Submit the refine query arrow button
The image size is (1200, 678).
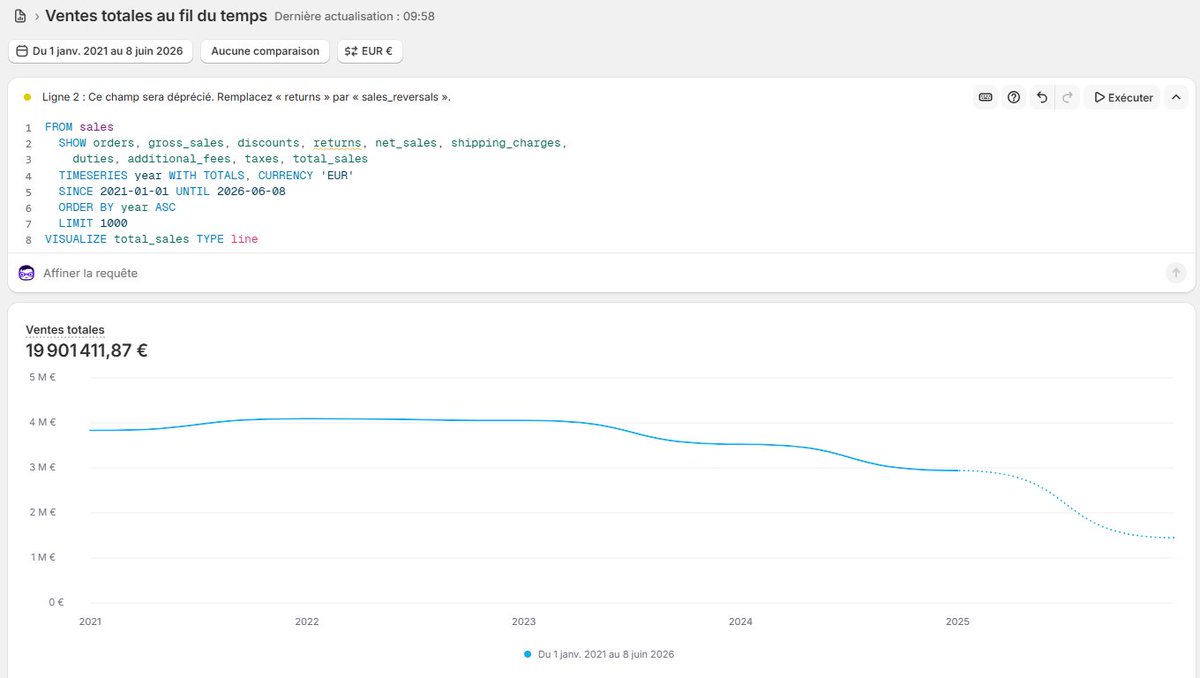coord(1176,272)
